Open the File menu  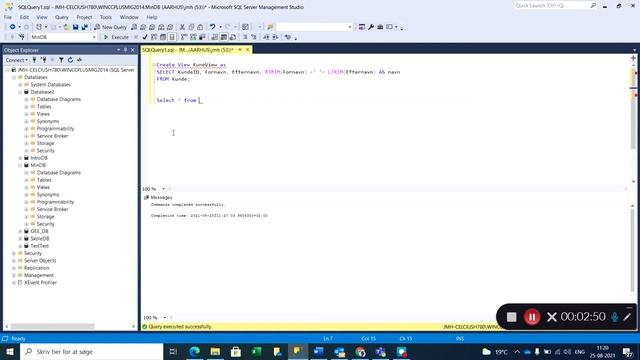coord(8,17)
